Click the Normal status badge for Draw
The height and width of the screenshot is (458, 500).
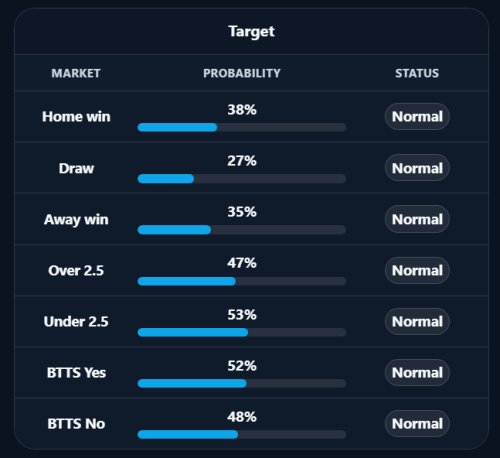417,168
